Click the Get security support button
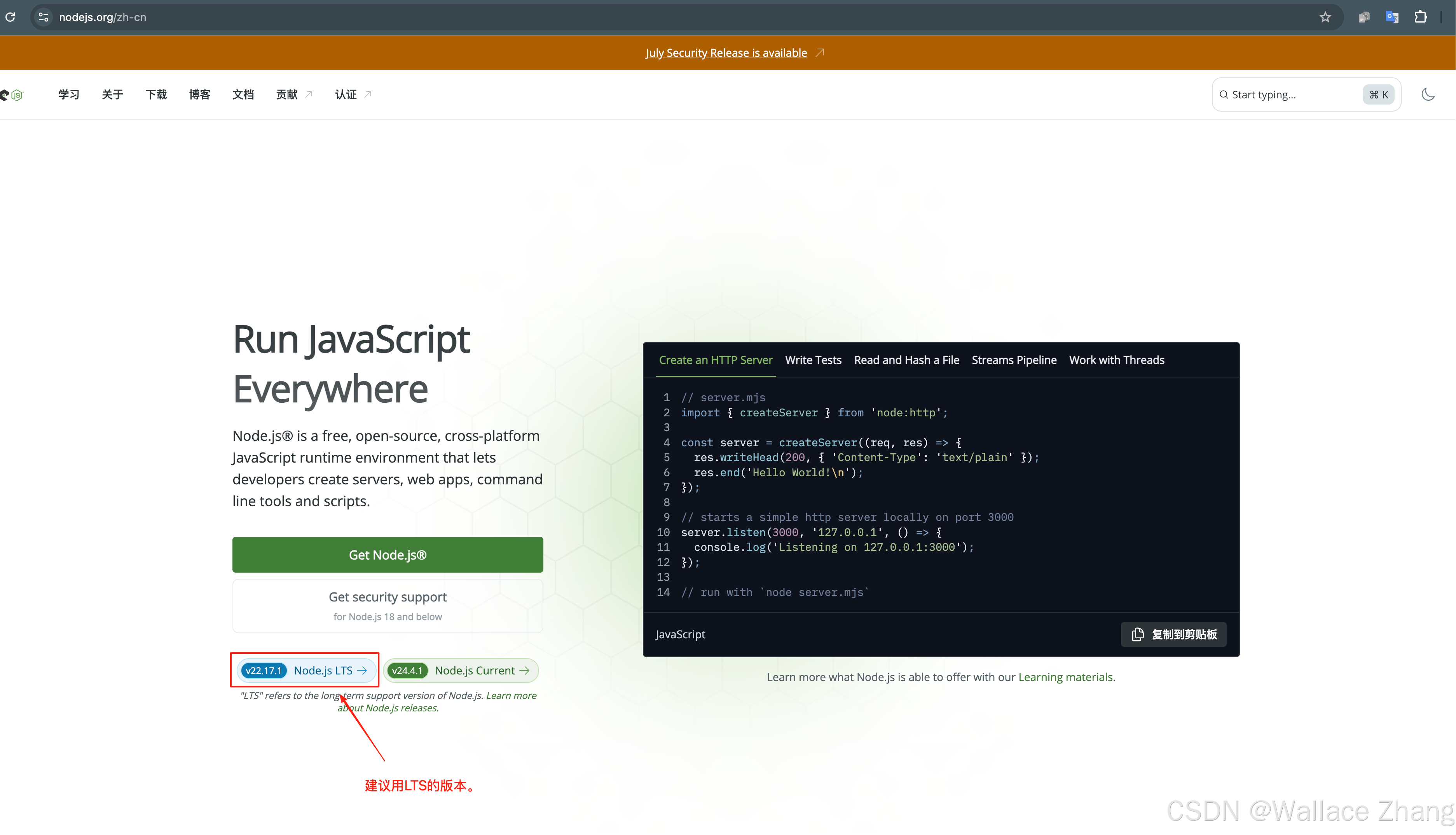This screenshot has width=1456, height=835. [388, 606]
